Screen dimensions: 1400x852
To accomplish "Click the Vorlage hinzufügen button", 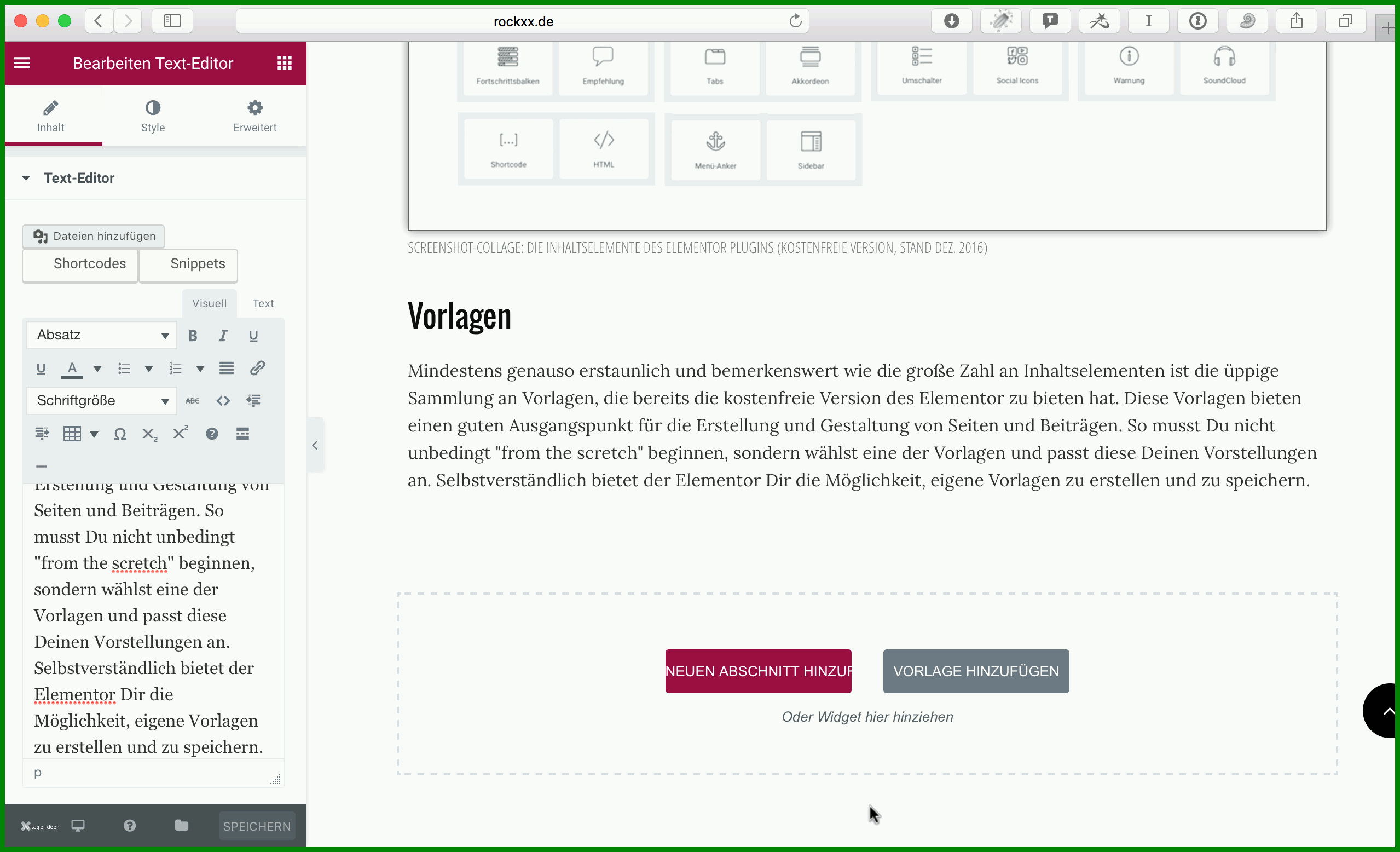I will coord(976,671).
